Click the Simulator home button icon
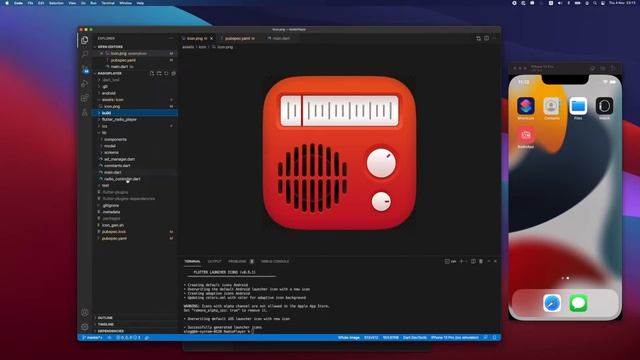Viewport: 640px width, 360px height. pos(593,68)
